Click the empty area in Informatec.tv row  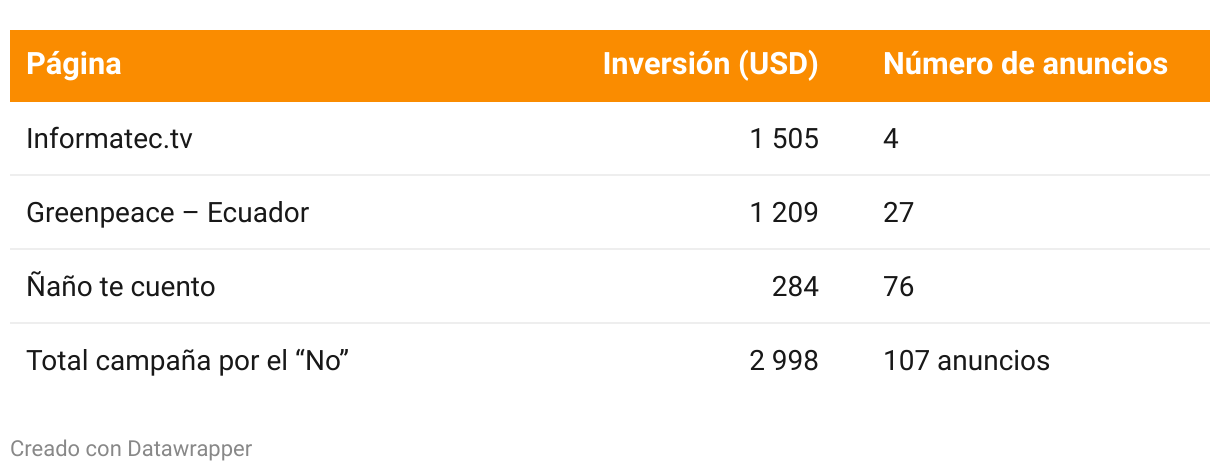click(450, 138)
